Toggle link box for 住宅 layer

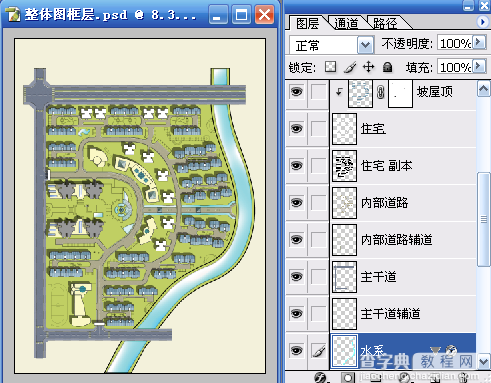318,128
